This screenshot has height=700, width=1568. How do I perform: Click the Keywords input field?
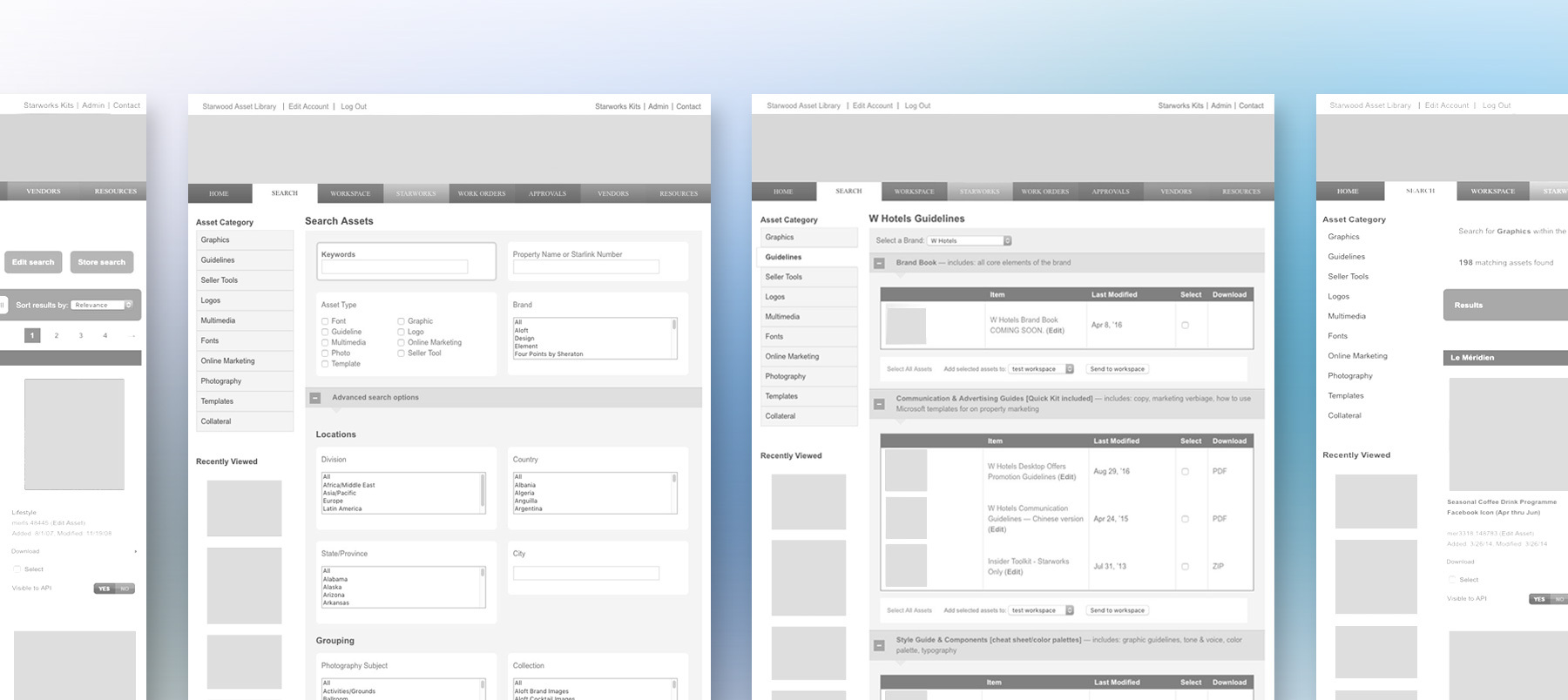pos(395,267)
